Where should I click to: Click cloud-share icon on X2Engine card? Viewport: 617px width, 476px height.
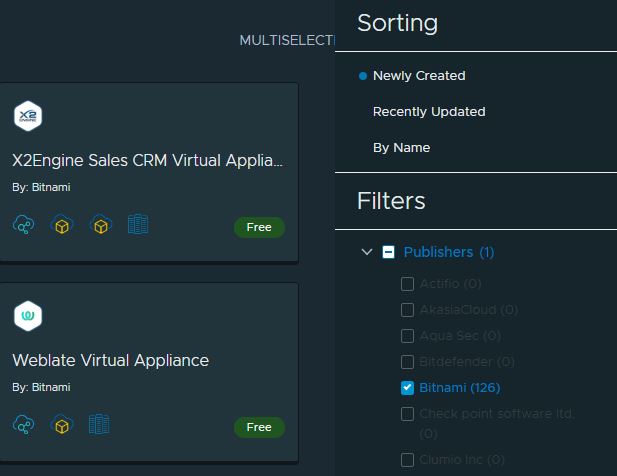pos(24,225)
